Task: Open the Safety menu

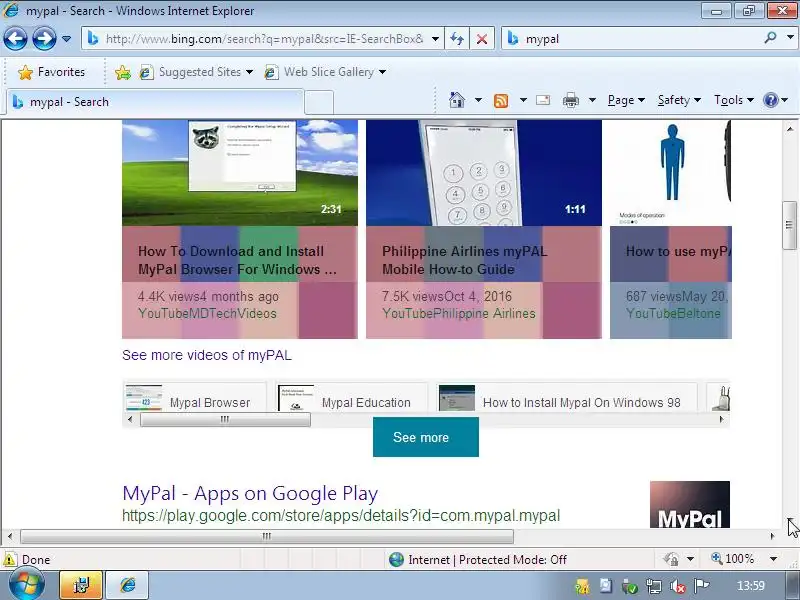Action: click(x=679, y=100)
